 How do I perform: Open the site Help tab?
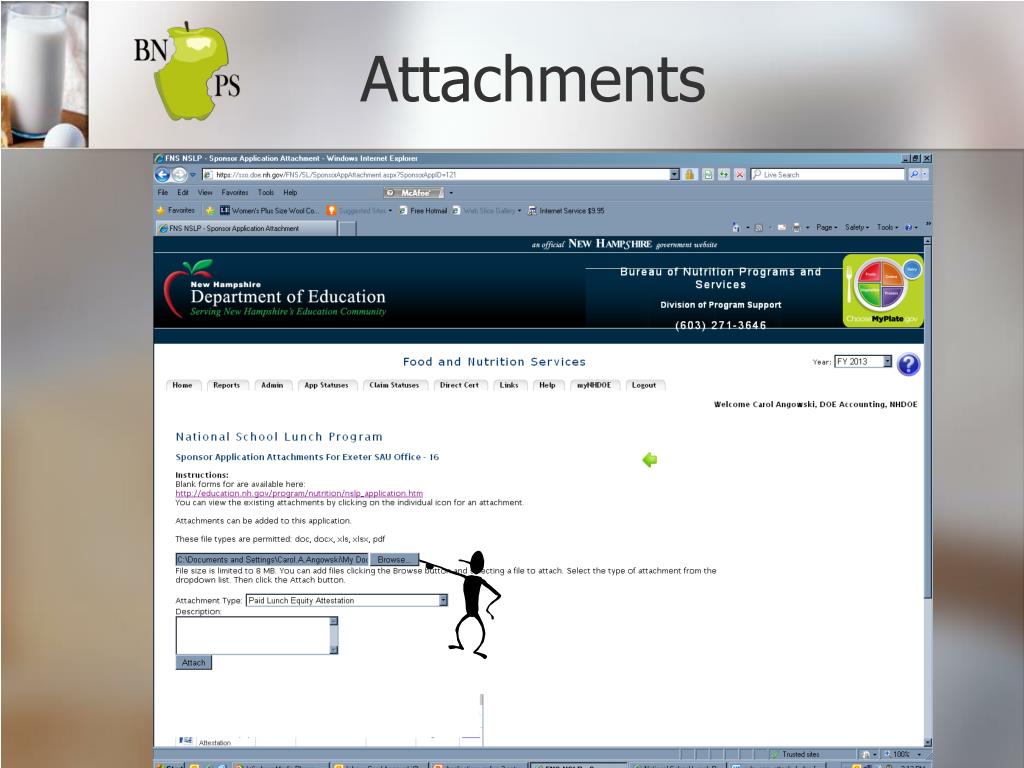[547, 385]
